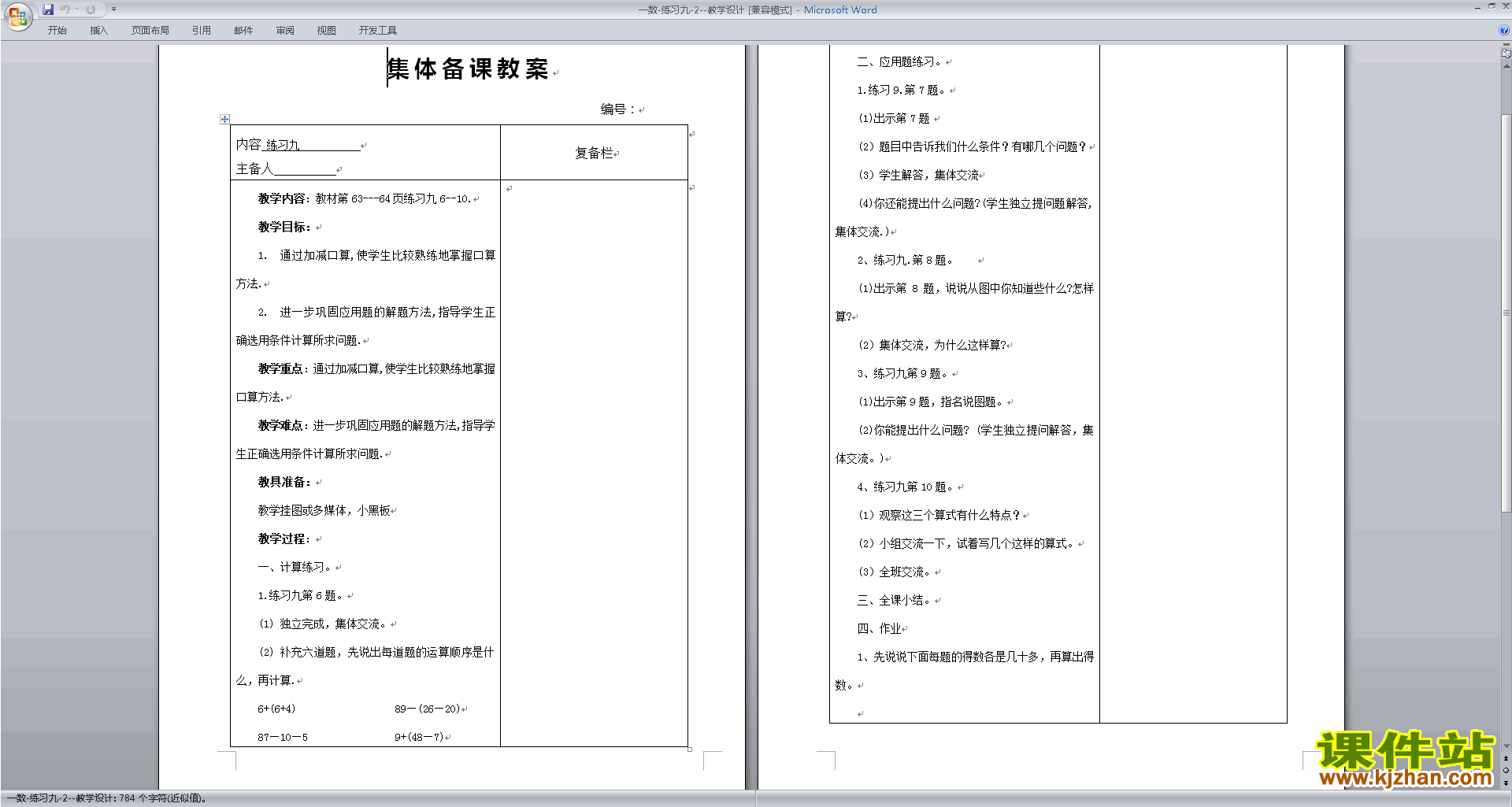Open Select Browse Object round button

(x=1506, y=770)
